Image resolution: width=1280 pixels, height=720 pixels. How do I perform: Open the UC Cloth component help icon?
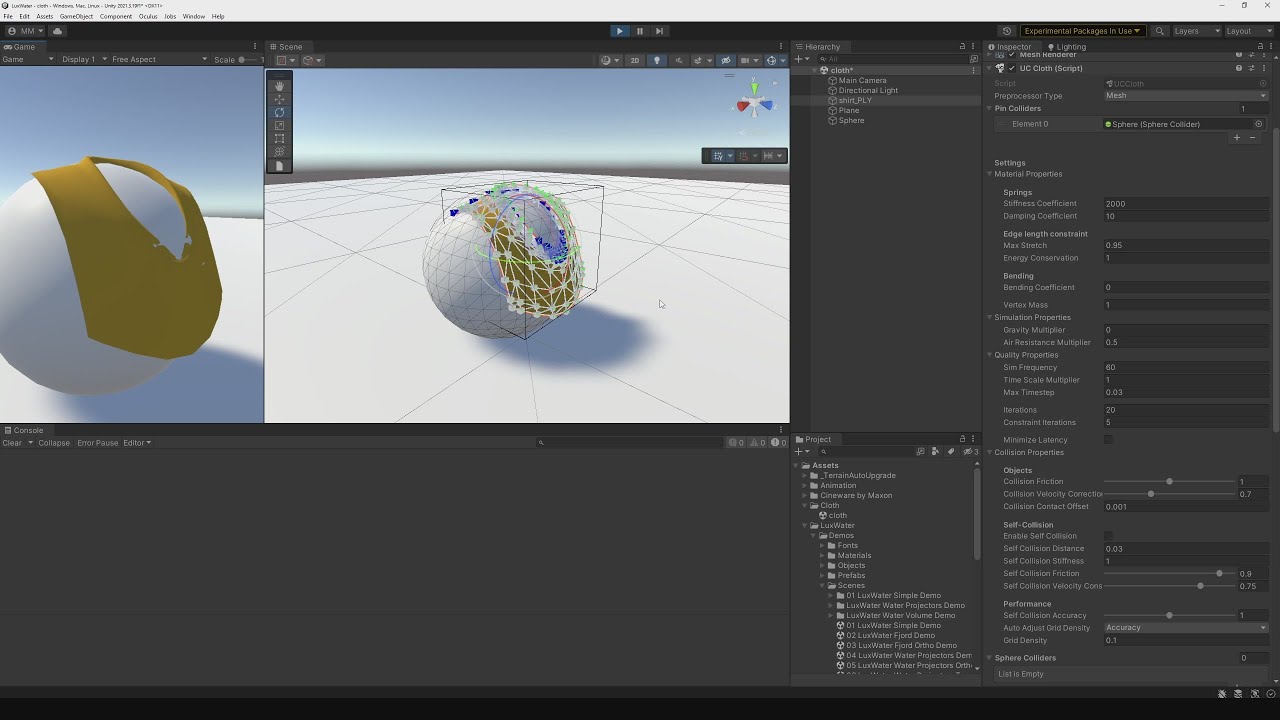click(x=1239, y=68)
